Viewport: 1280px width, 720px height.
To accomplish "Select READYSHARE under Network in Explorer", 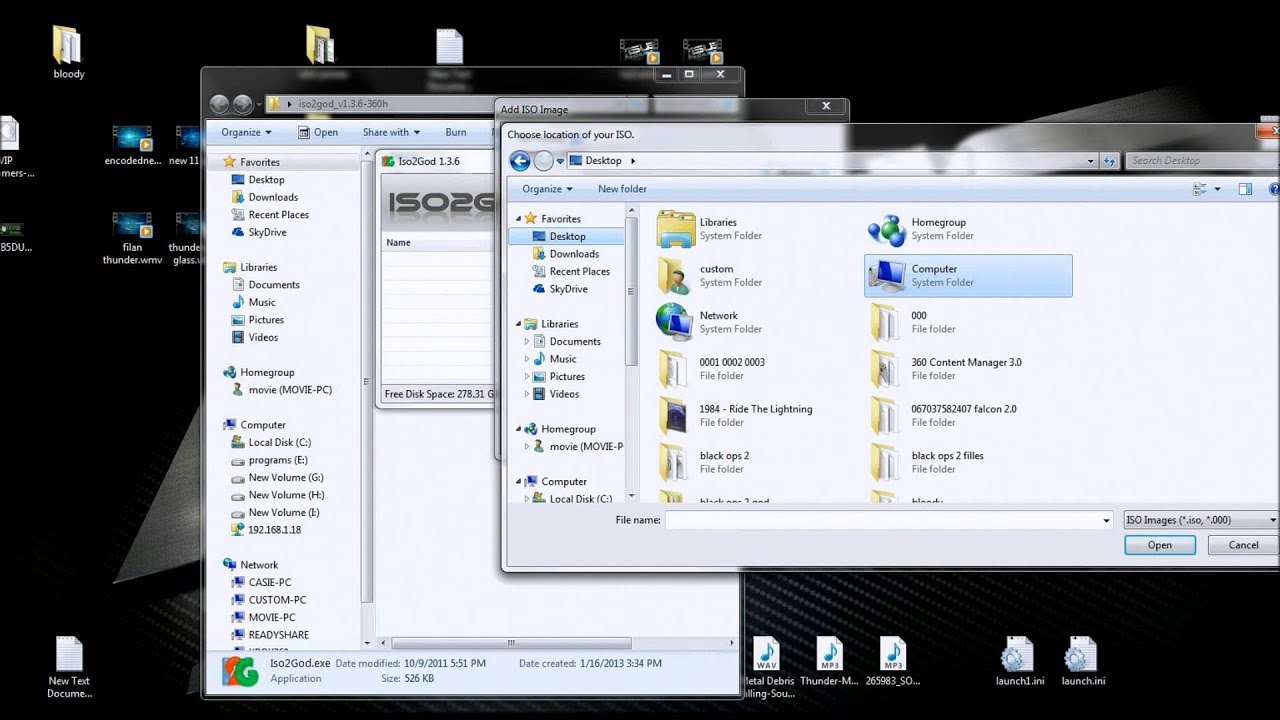I will tap(268, 635).
